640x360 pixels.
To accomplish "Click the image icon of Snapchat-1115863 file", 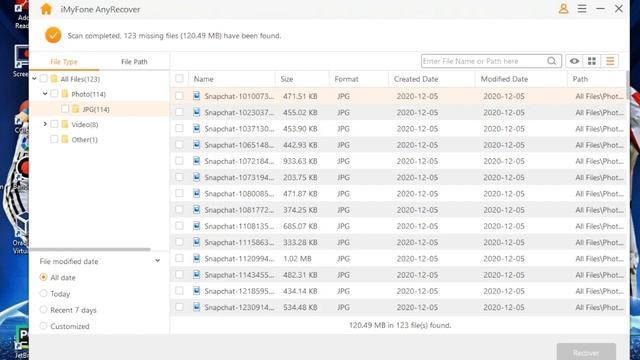I will 197,242.
